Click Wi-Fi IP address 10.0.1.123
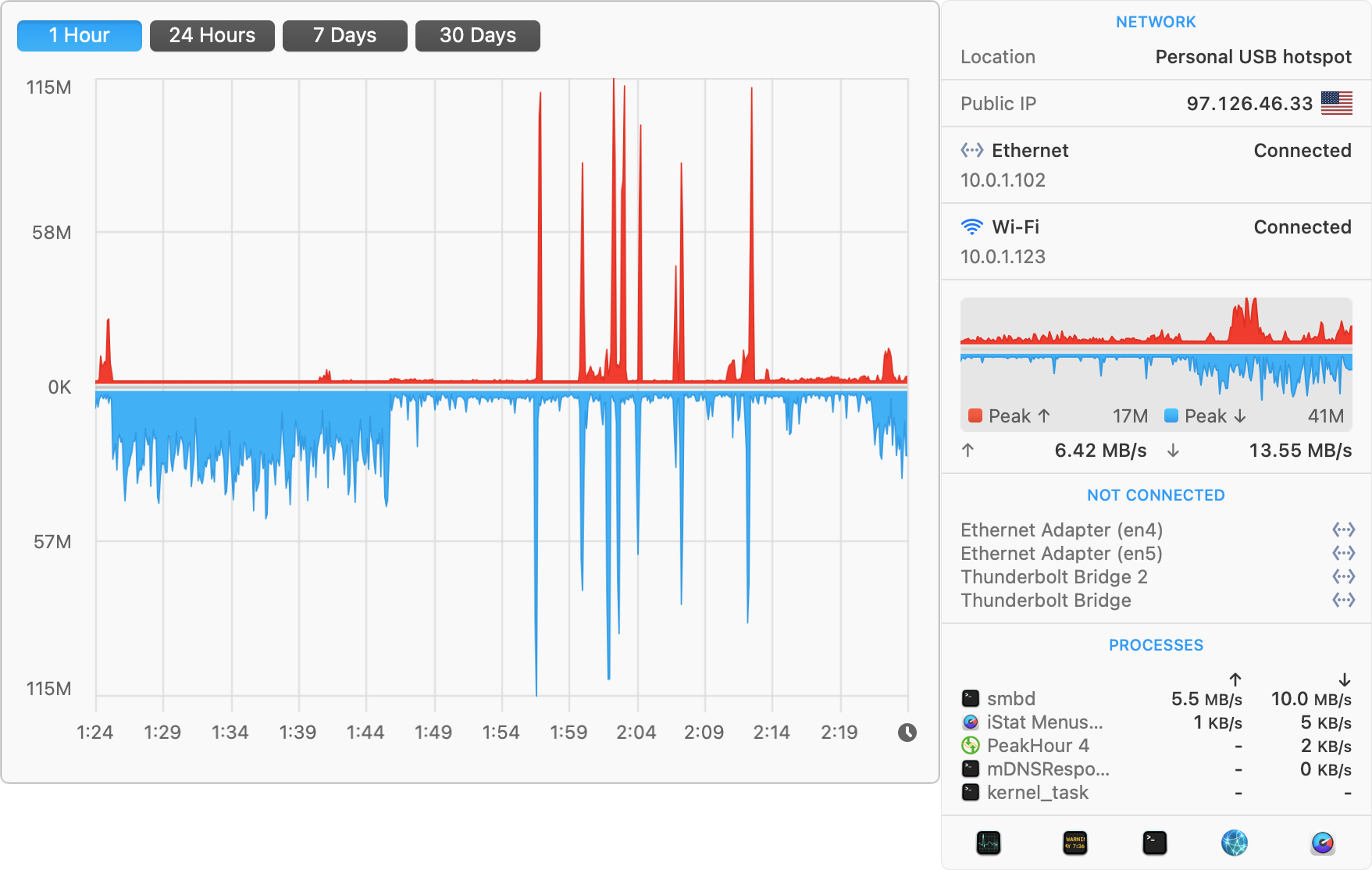Viewport: 1372px width, 870px height. click(x=1003, y=257)
